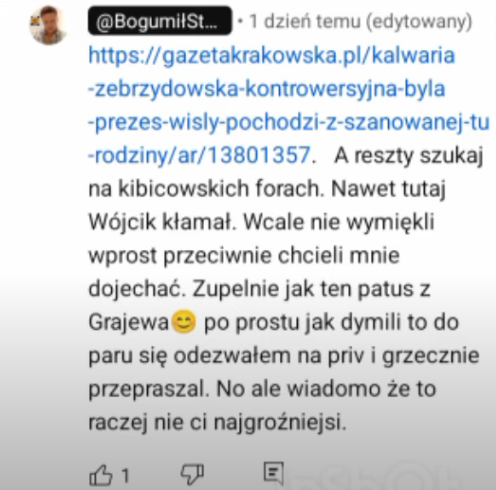Click the text 'na kibicowskich forach'
496x490 pixels.
(x=206, y=189)
